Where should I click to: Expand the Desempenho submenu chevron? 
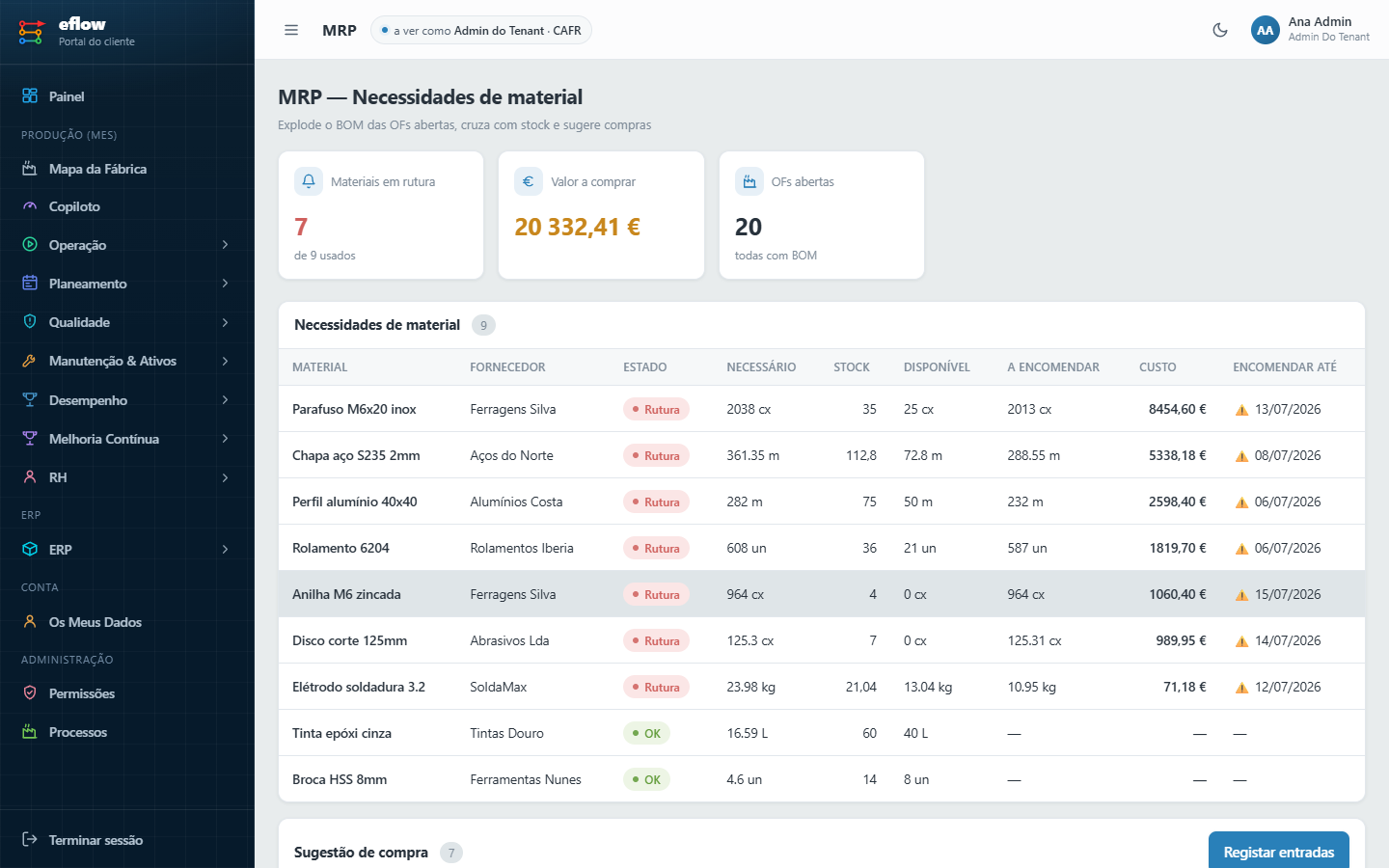coord(225,400)
